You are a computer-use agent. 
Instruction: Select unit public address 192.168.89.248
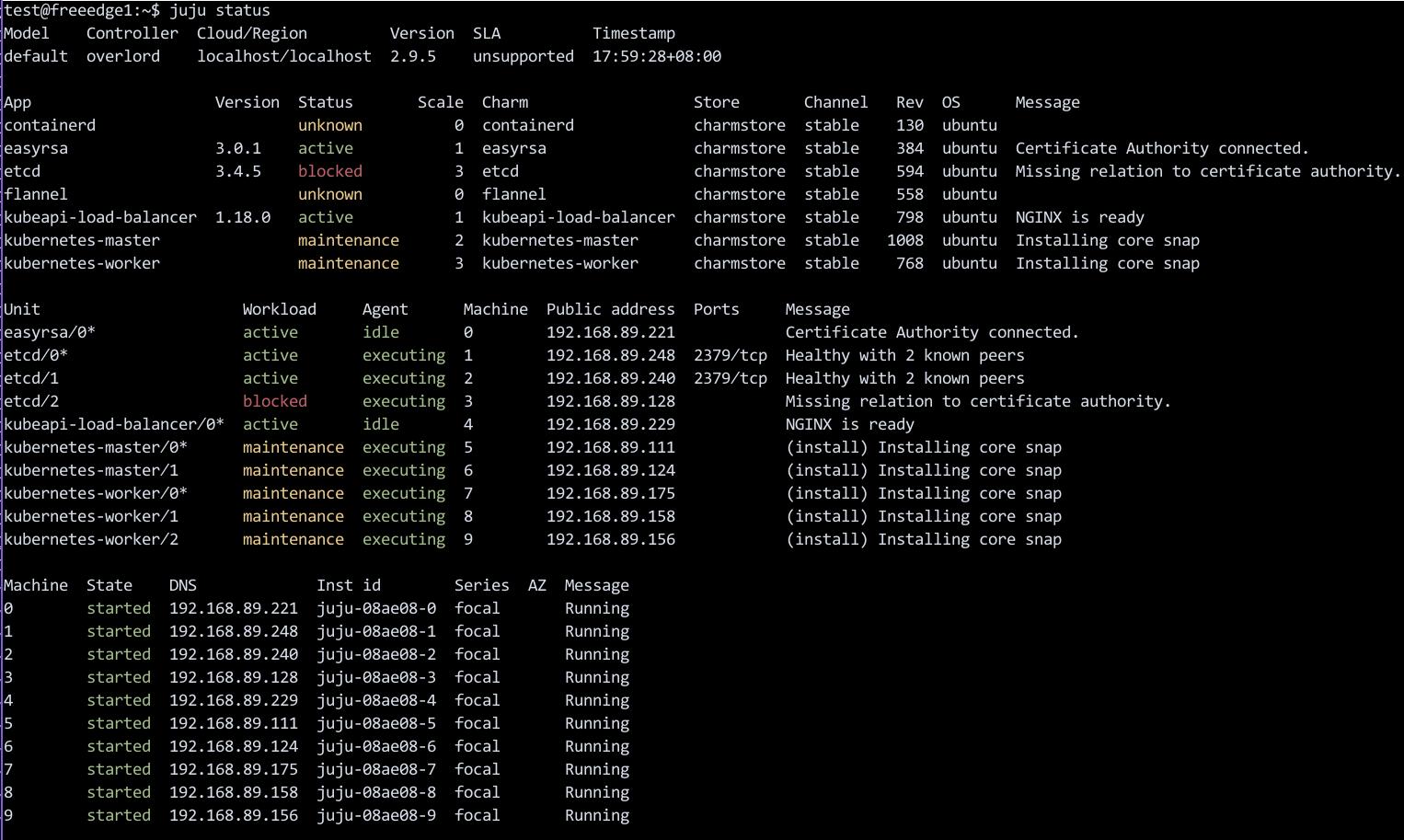click(x=611, y=355)
